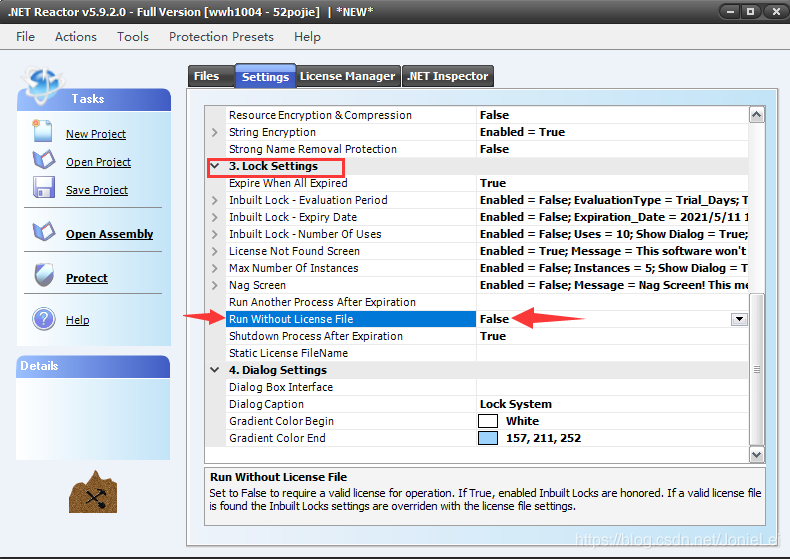Click the Expire When All Expired True value

point(493,183)
